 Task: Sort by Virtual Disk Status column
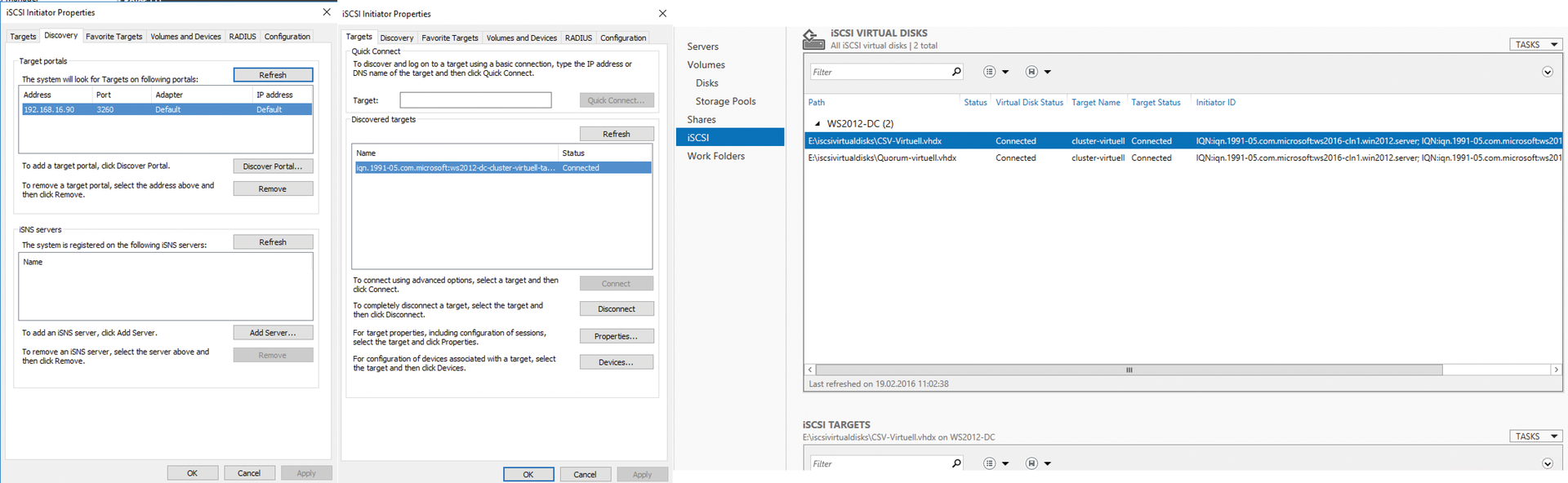click(x=1029, y=103)
